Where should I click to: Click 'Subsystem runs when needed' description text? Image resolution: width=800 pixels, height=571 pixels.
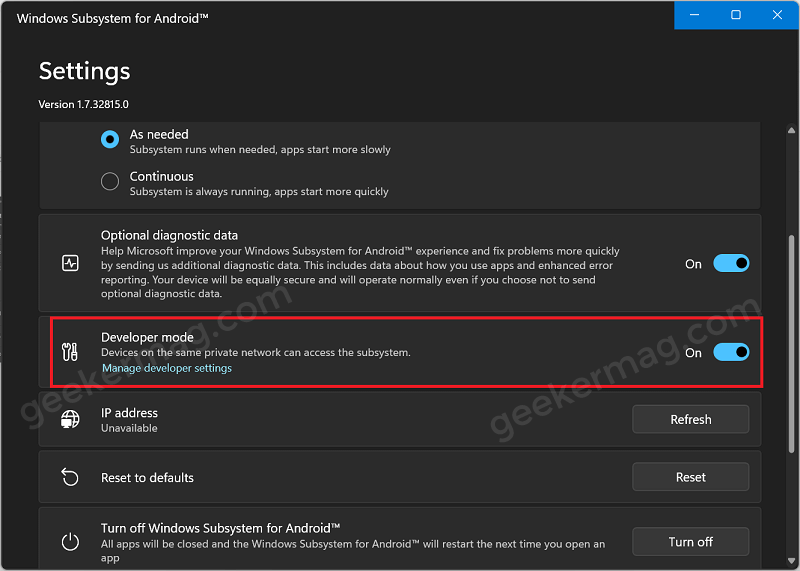pyautogui.click(x=260, y=150)
